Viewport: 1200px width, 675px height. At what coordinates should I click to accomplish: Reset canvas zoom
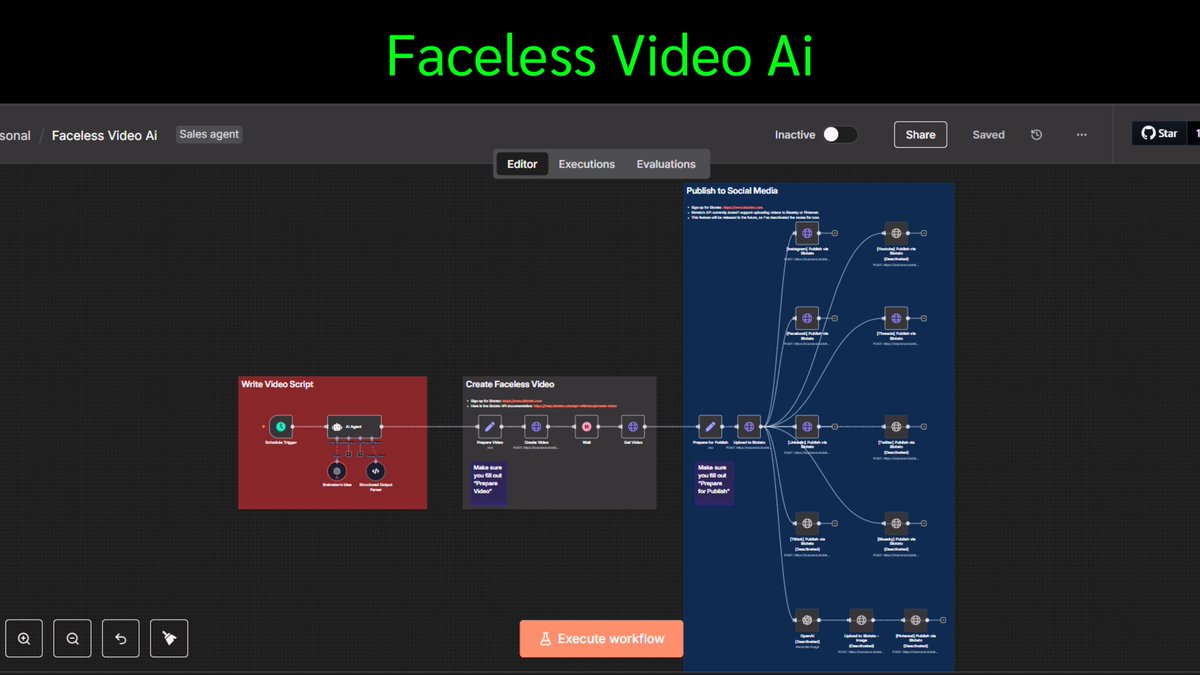click(x=121, y=638)
